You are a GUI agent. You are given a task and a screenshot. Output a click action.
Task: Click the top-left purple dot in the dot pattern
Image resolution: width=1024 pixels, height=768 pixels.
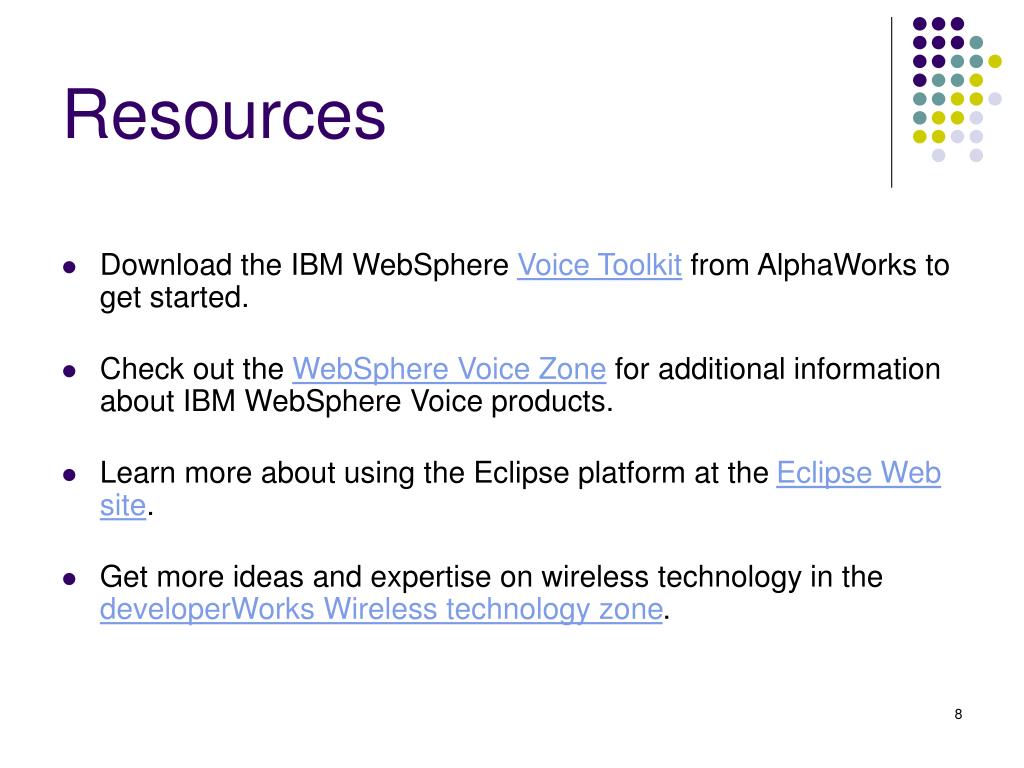click(920, 24)
